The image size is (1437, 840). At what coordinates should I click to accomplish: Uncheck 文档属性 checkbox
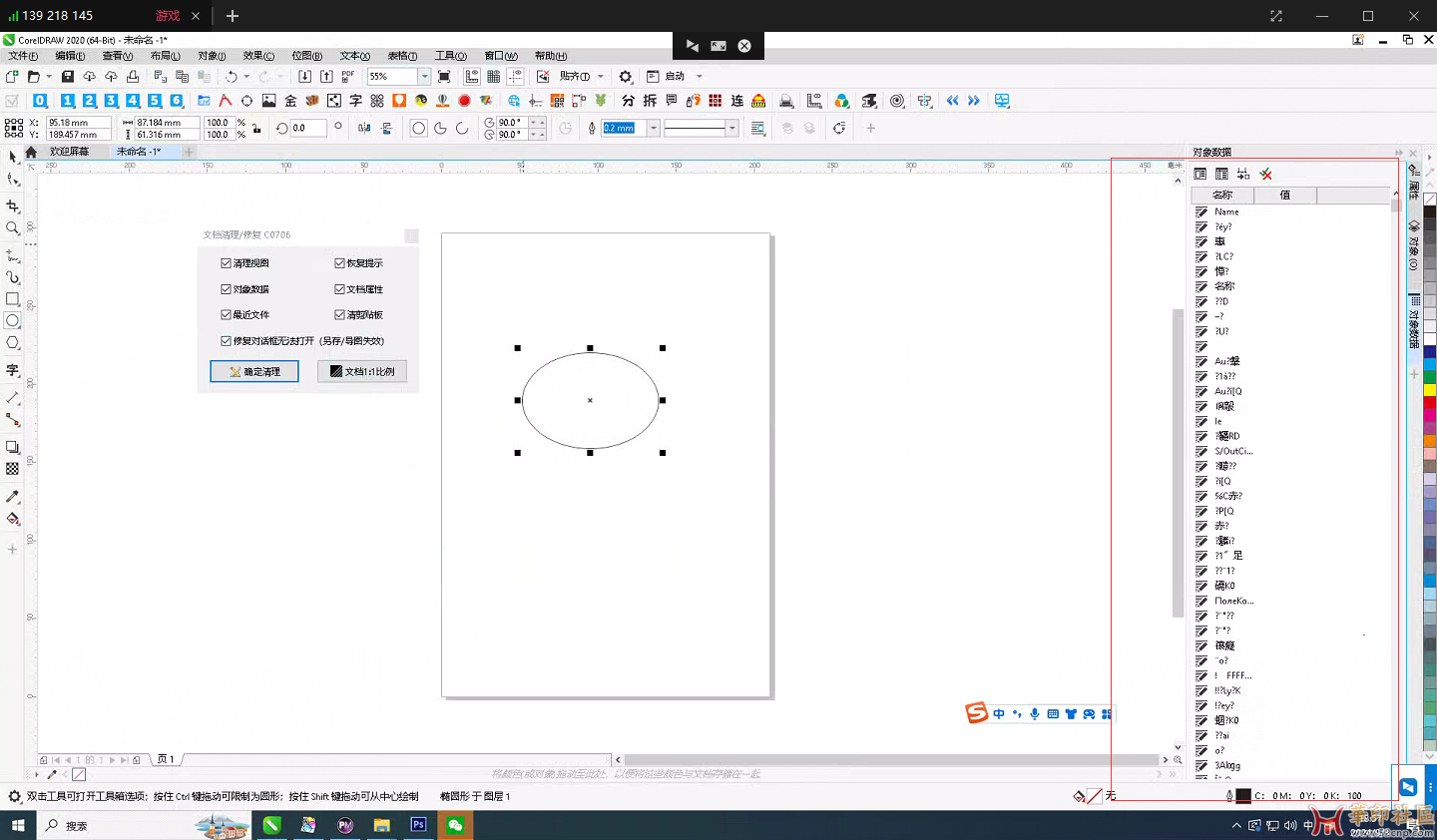(339, 289)
